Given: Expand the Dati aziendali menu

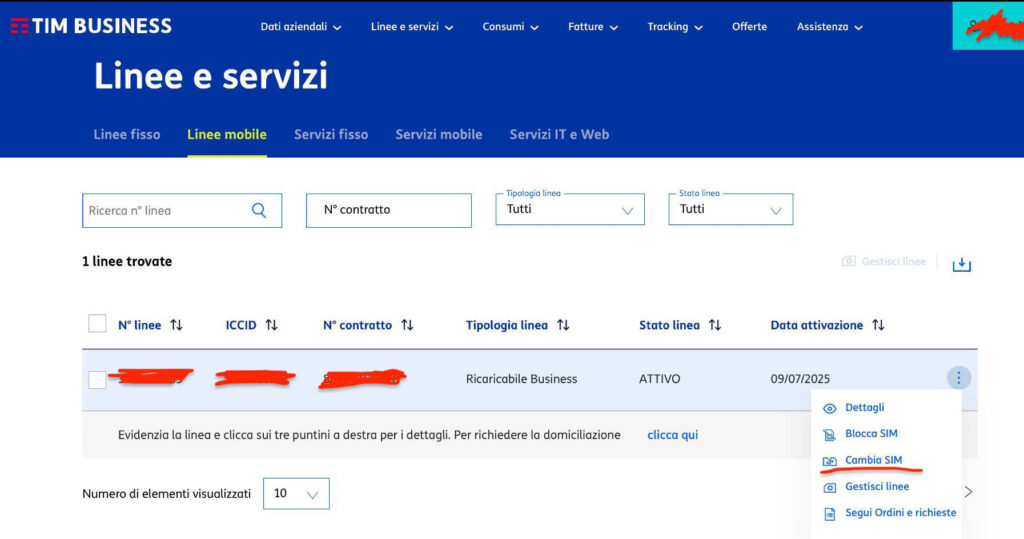Looking at the screenshot, I should (x=300, y=27).
